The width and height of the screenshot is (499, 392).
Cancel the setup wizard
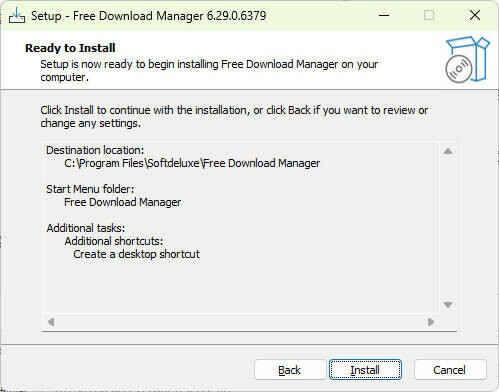coord(450,370)
